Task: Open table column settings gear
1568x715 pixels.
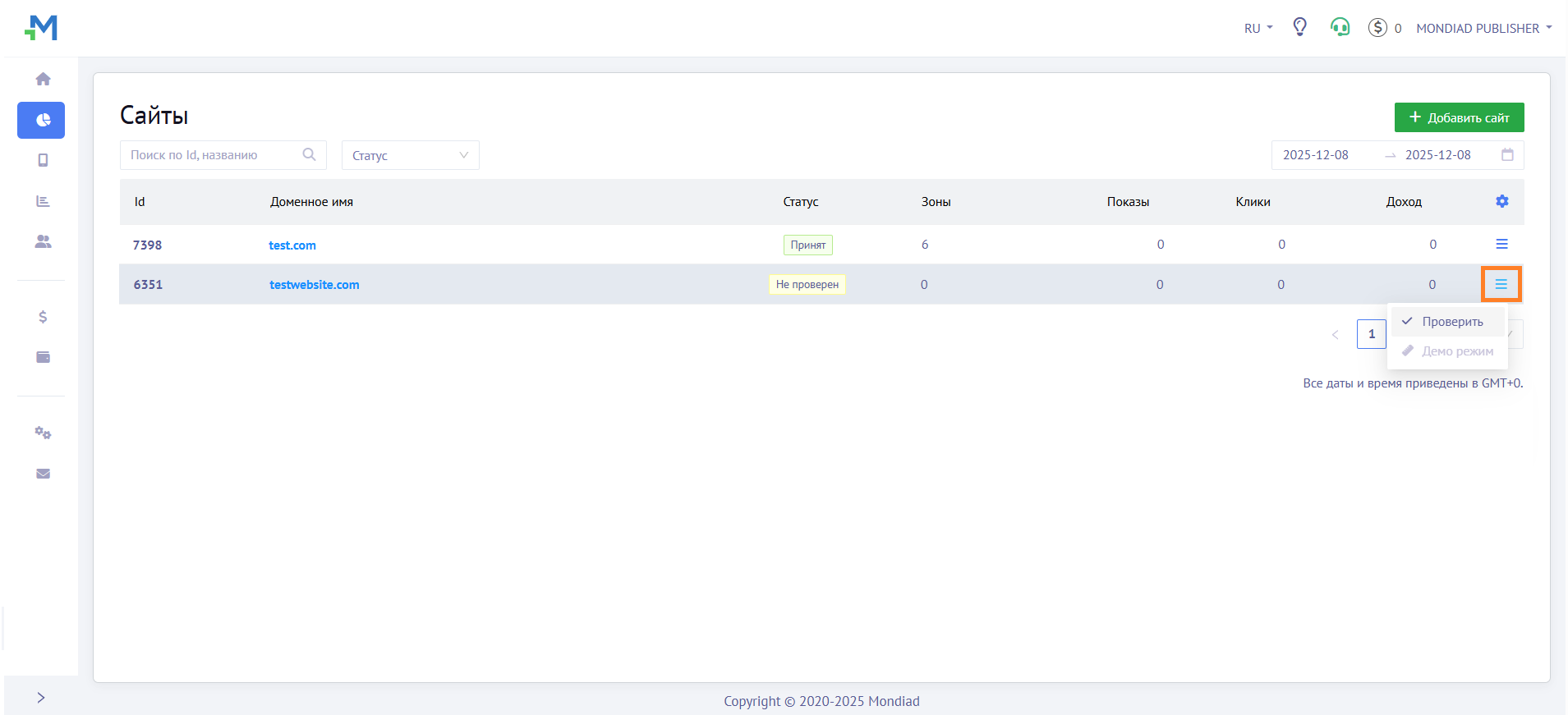Action: pyautogui.click(x=1501, y=201)
